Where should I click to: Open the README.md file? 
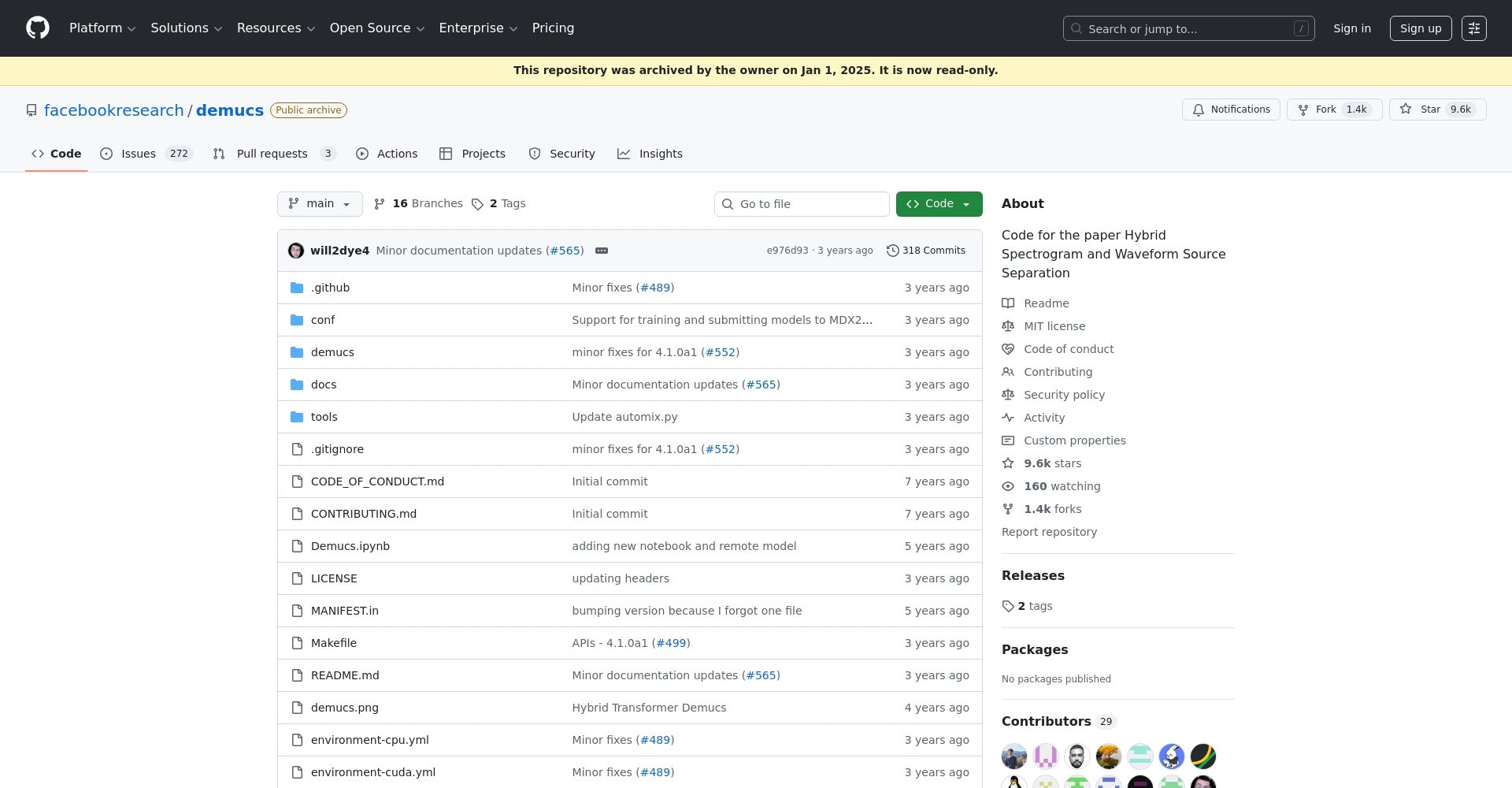click(345, 675)
